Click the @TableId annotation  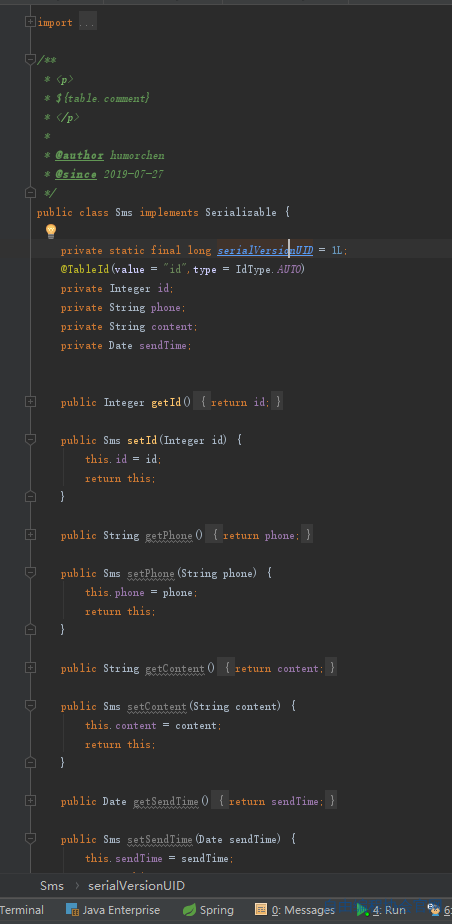(85, 269)
